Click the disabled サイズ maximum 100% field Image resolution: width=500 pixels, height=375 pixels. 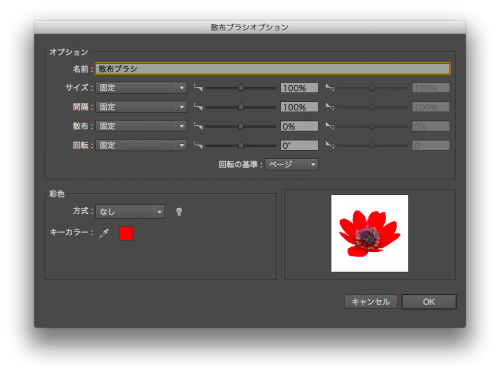431,88
